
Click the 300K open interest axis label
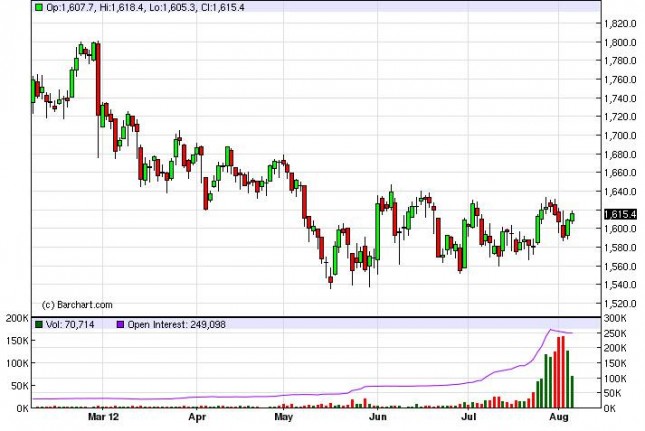pyautogui.click(x=615, y=318)
